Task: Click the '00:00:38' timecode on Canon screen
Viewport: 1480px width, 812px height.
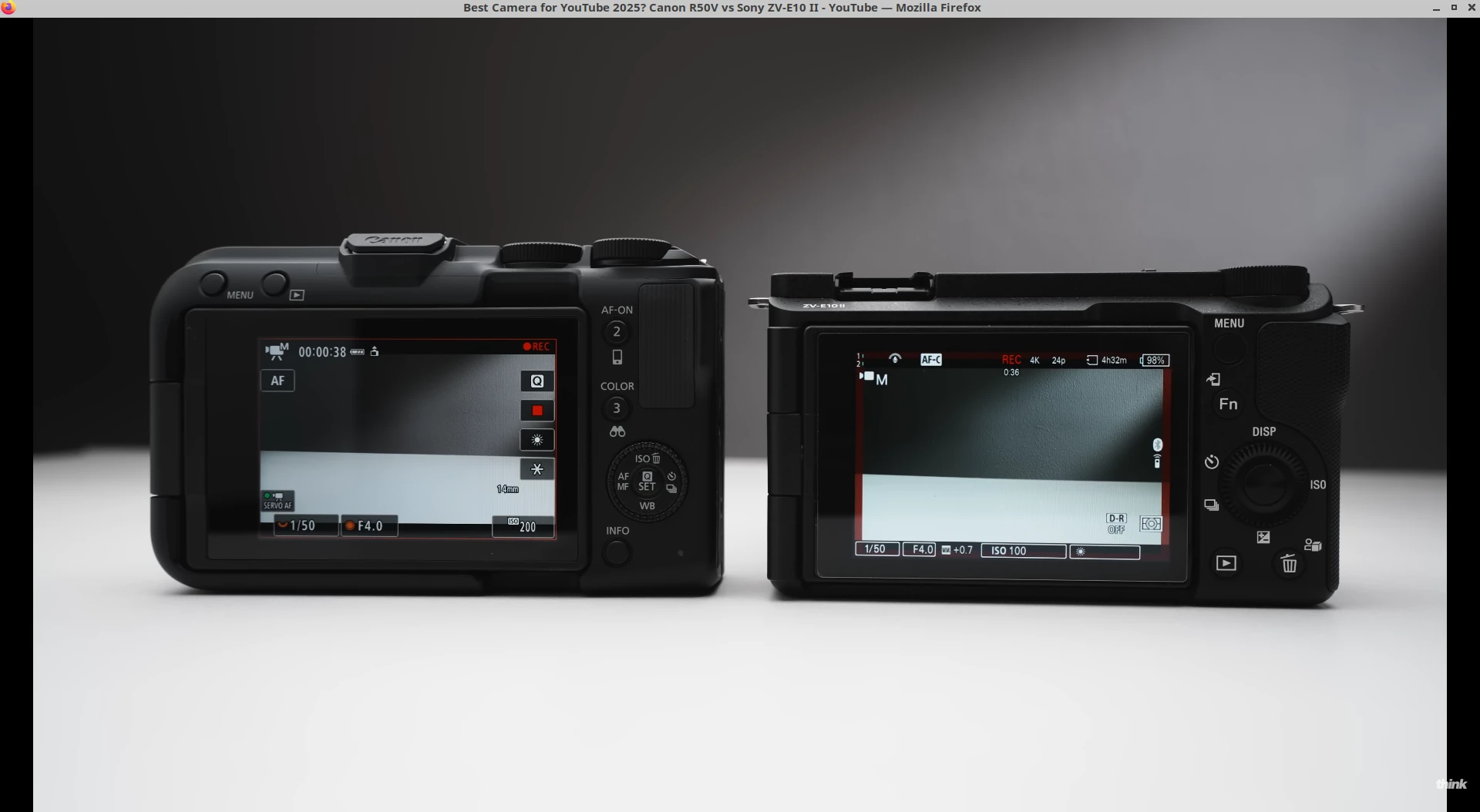Action: click(322, 352)
